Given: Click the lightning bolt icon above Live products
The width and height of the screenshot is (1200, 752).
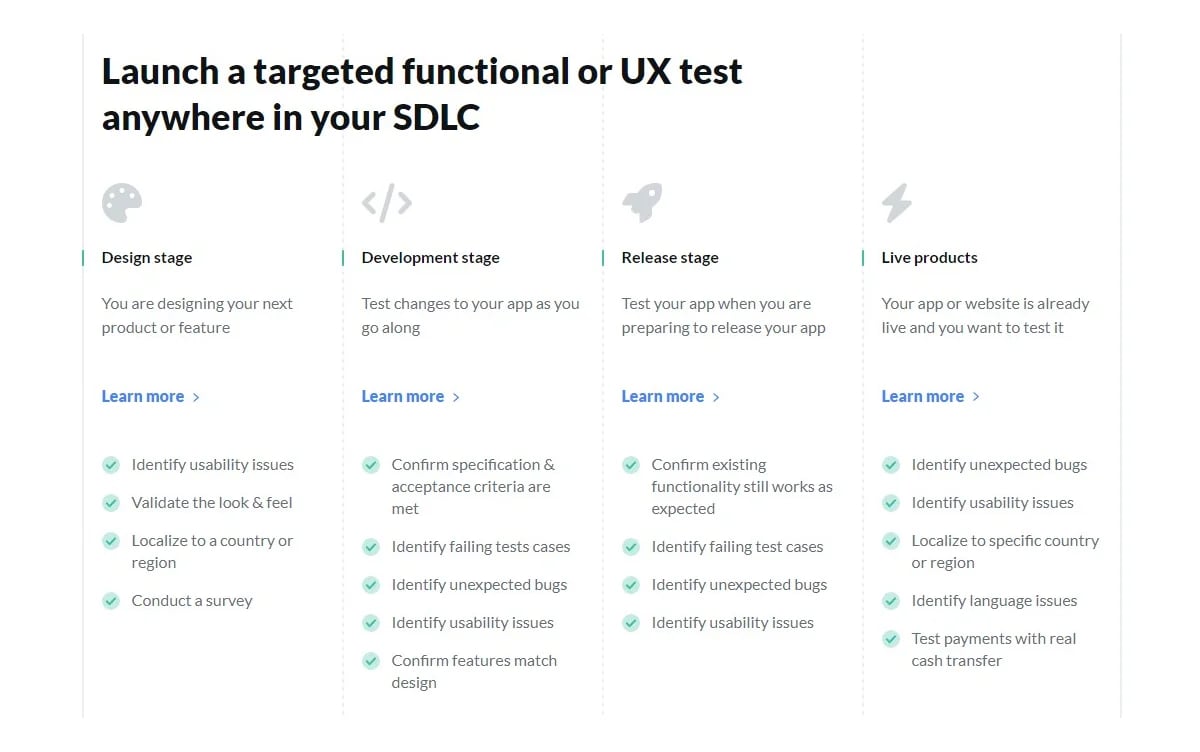Looking at the screenshot, I should tap(896, 202).
